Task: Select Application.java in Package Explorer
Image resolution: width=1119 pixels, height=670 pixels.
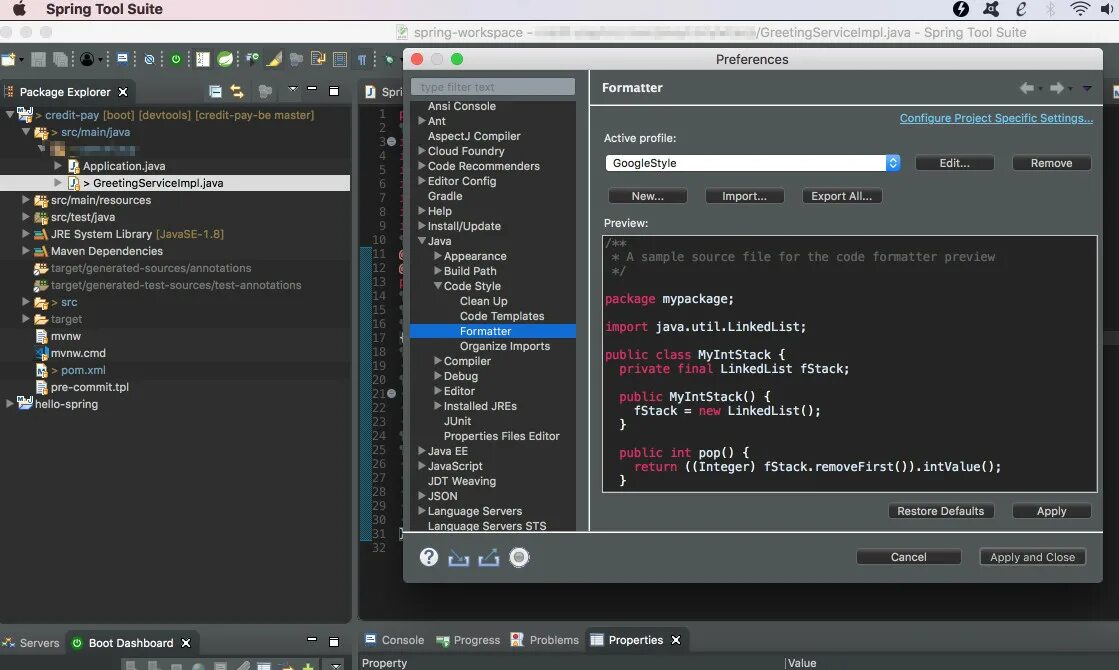Action: point(123,166)
